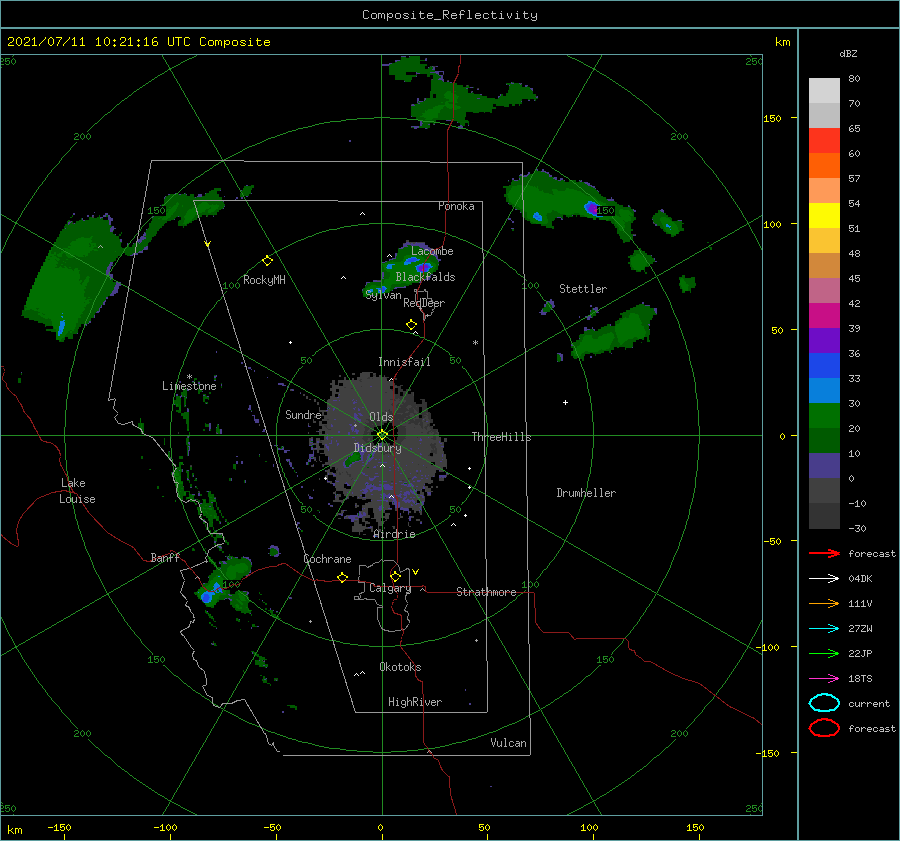Click the asterisk marker above Limestone

(189, 377)
